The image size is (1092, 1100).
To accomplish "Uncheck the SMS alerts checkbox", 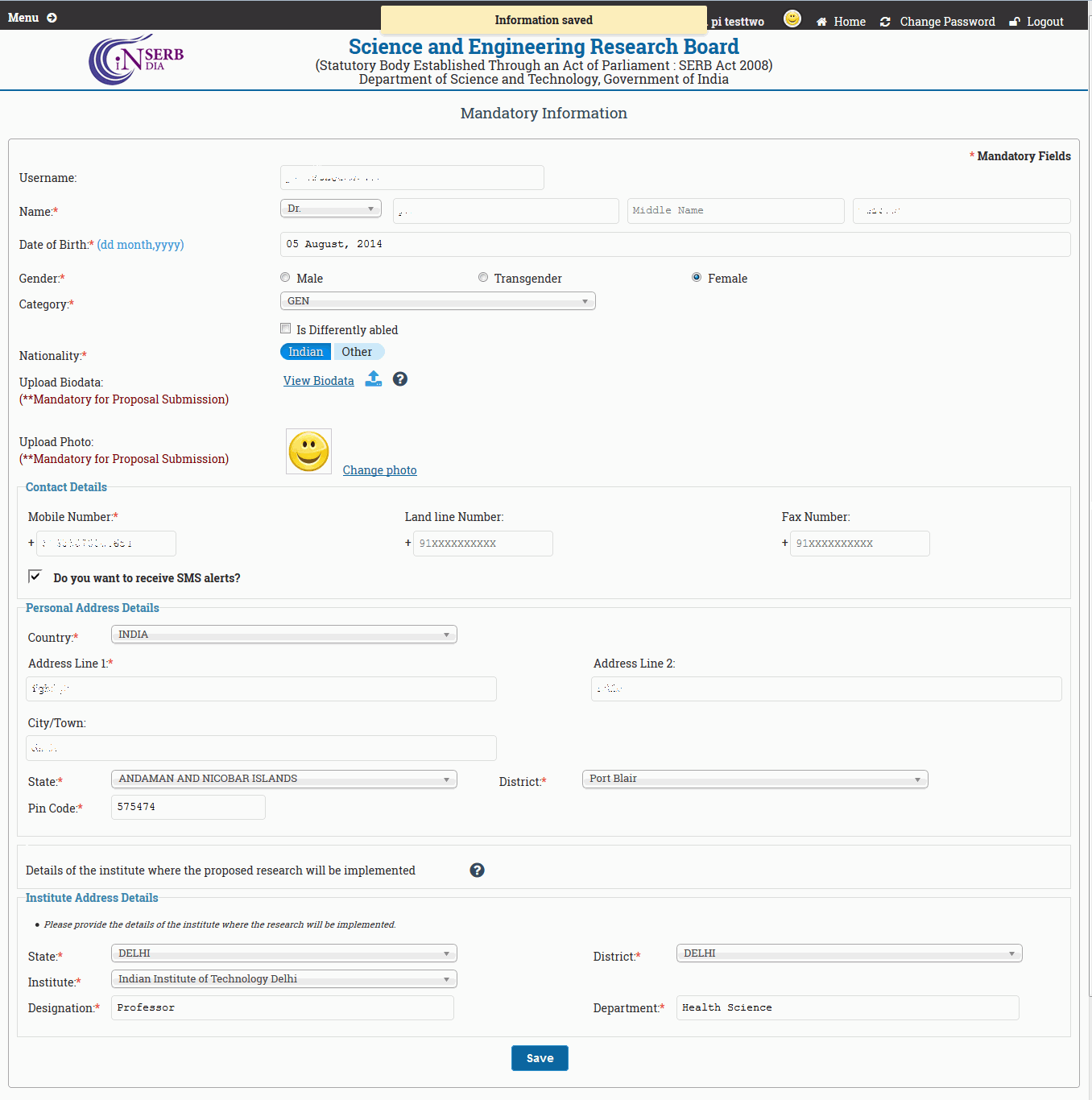I will pos(35,575).
